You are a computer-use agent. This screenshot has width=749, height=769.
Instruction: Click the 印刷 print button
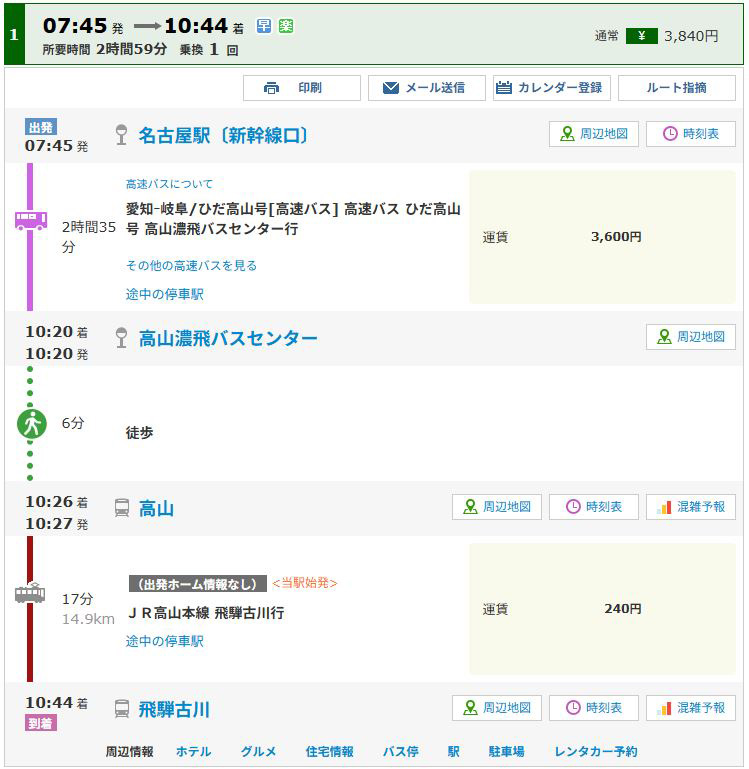pos(301,88)
